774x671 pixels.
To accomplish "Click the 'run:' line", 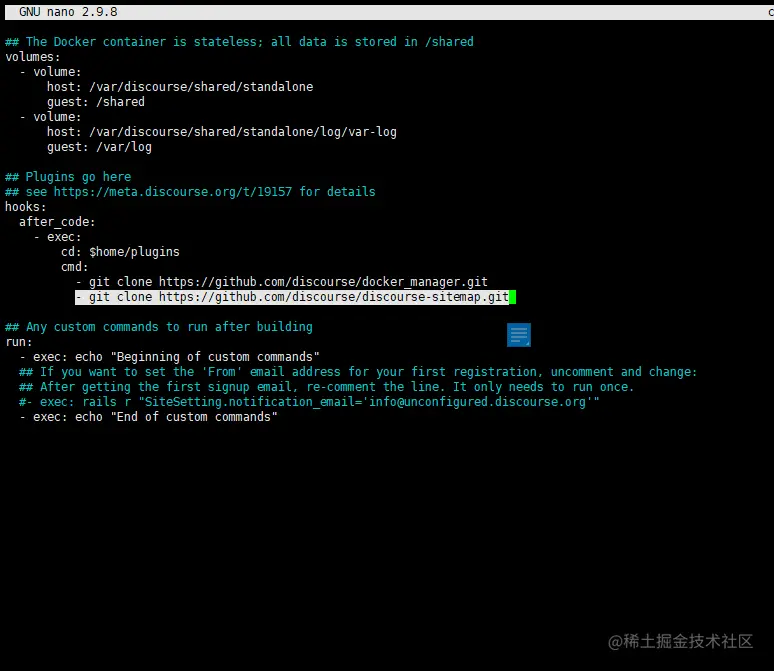I will point(19,342).
